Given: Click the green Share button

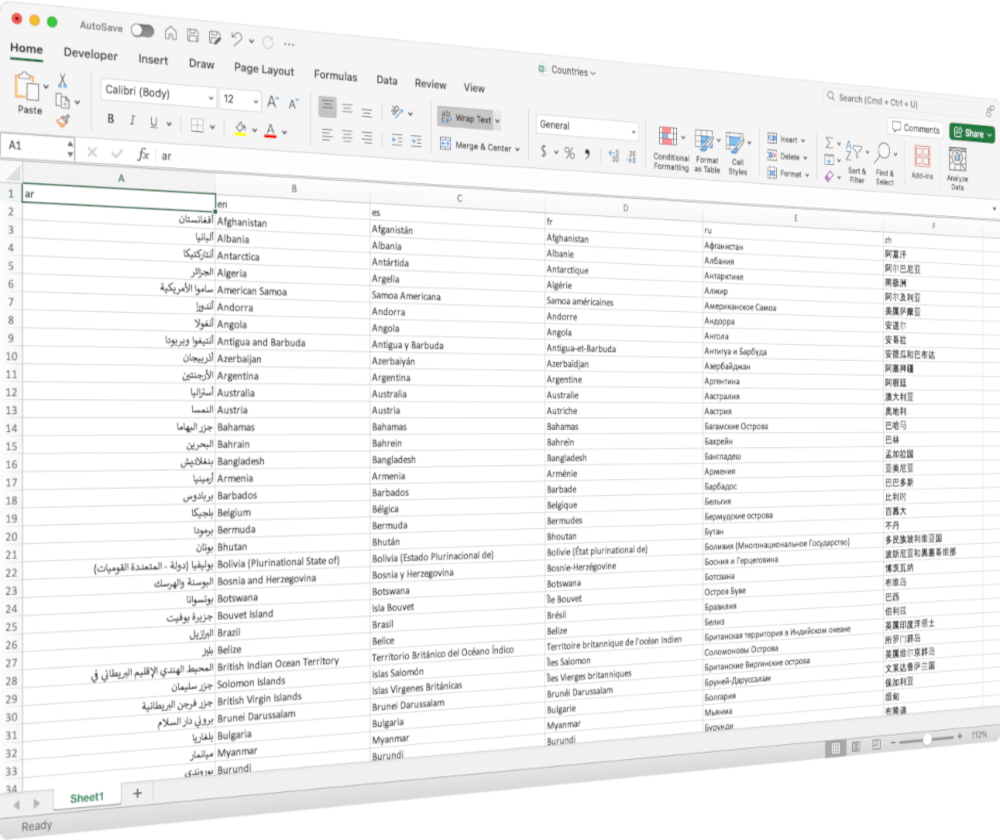Looking at the screenshot, I should 971,133.
